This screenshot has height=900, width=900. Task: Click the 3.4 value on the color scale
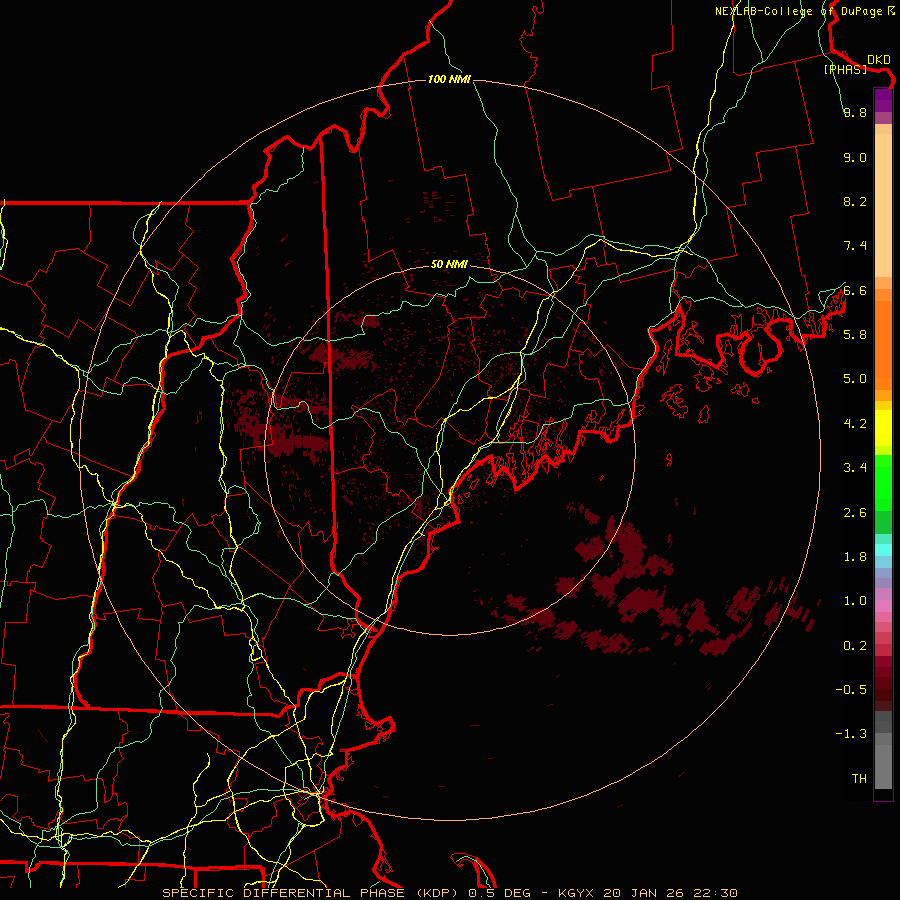click(x=855, y=468)
